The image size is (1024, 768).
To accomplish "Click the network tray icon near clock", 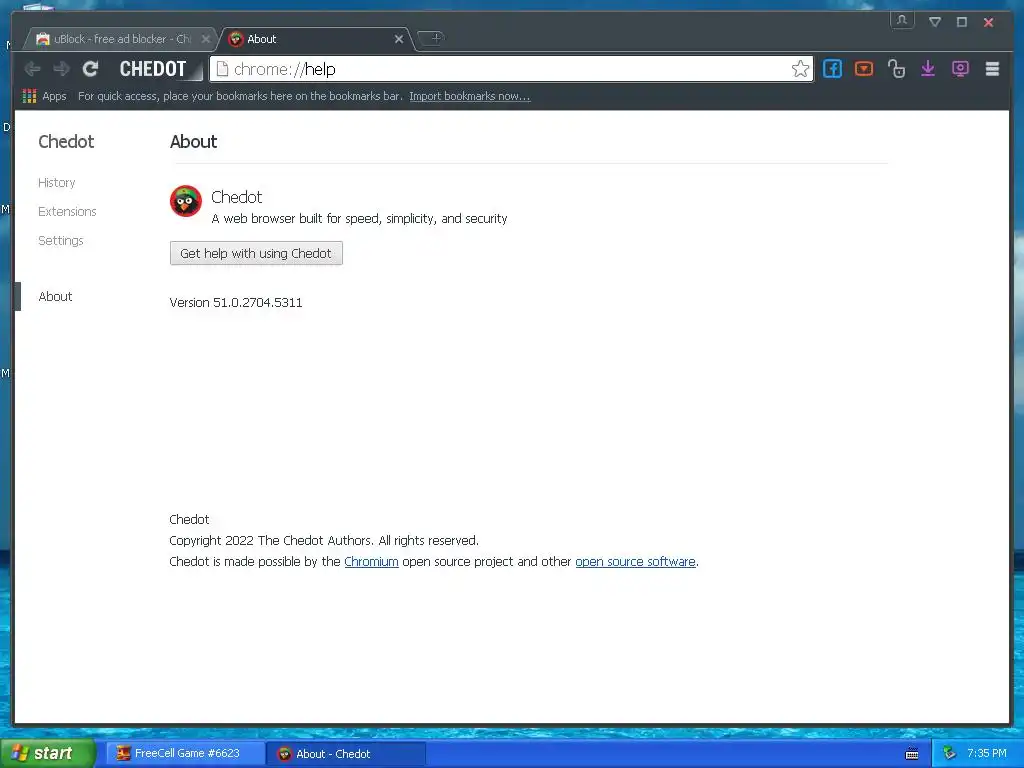I will pos(949,754).
